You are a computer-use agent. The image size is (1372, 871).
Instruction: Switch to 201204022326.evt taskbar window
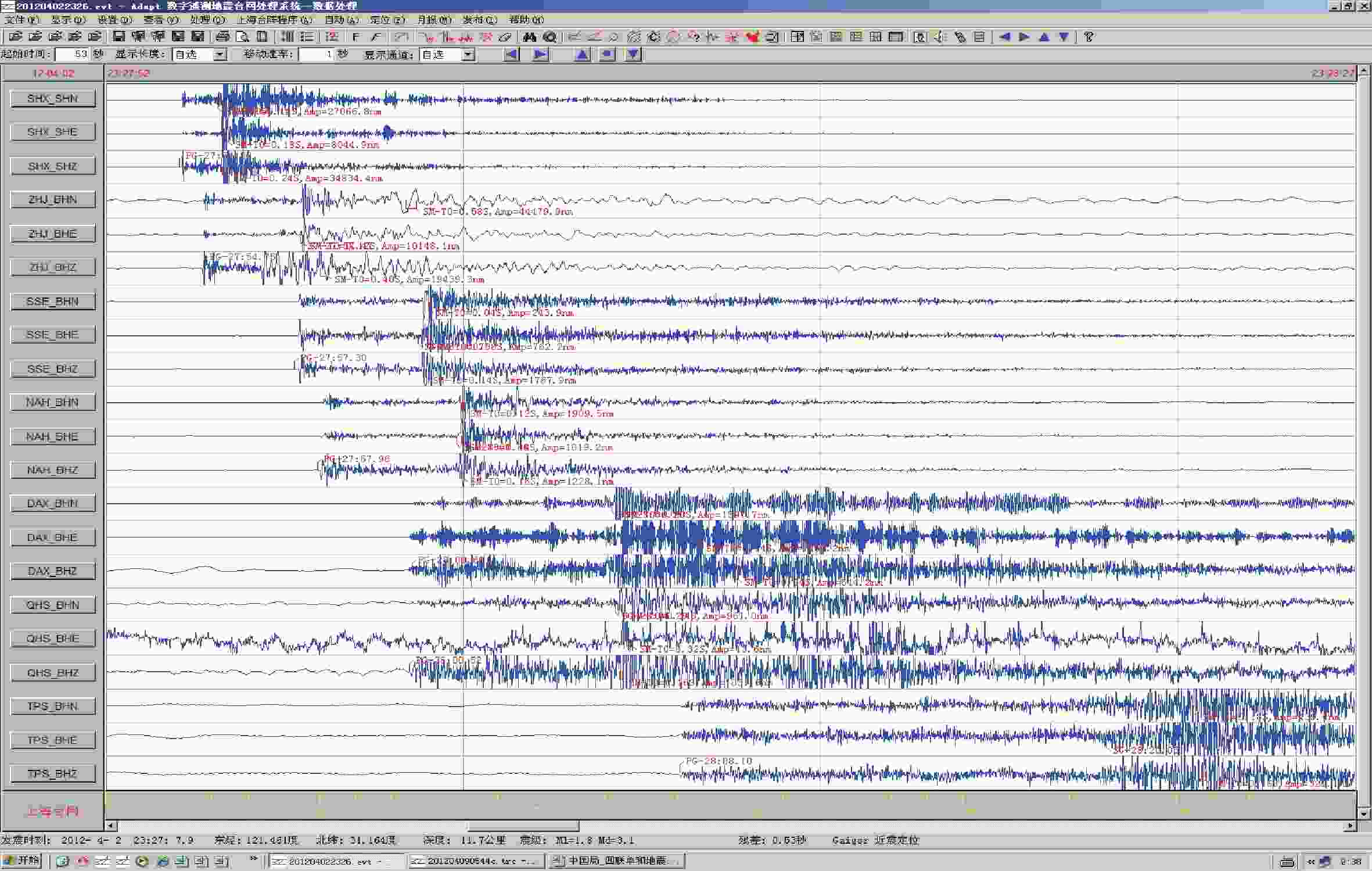(x=337, y=861)
